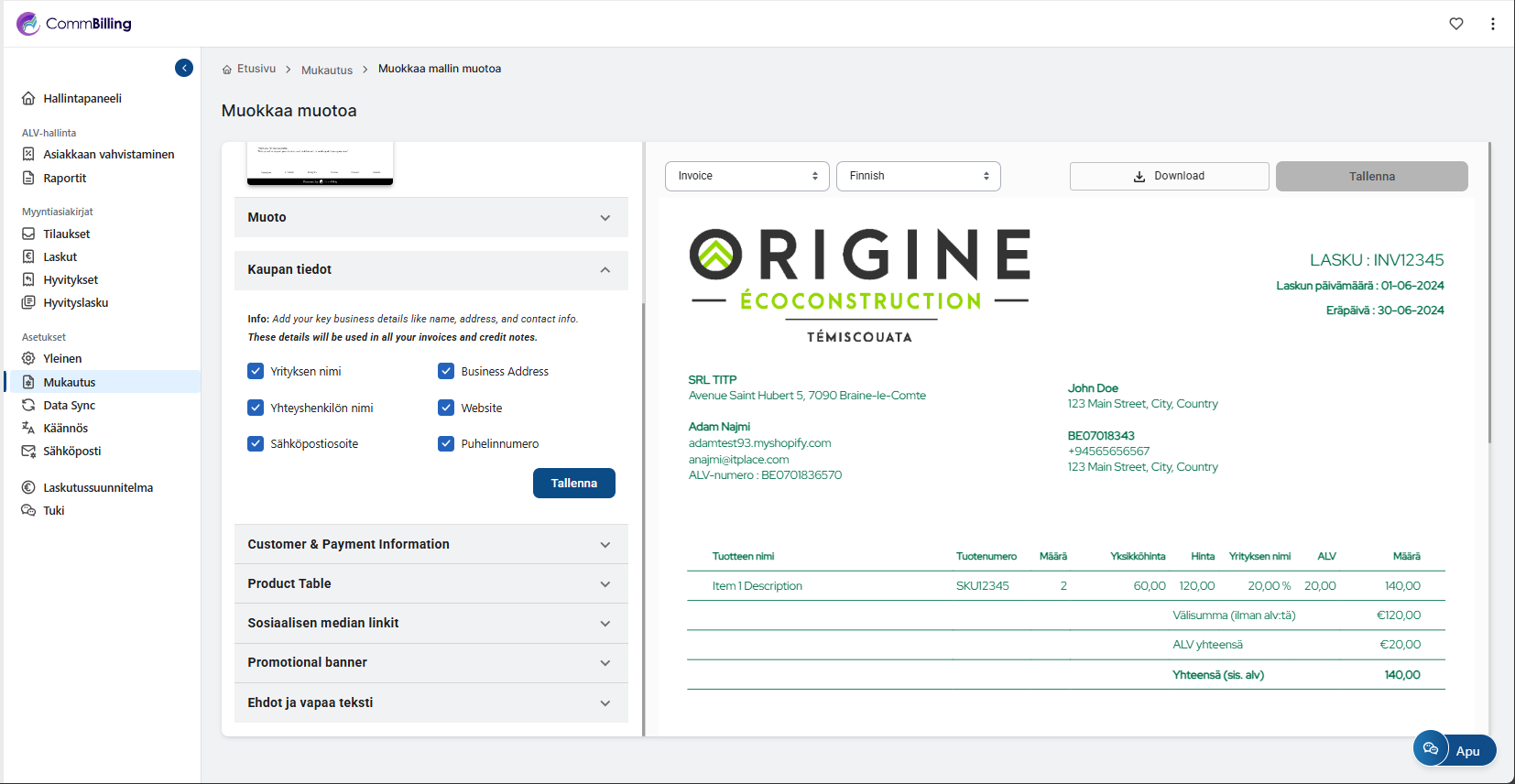Click the Data Sync icon in sidebar
Image resolution: width=1515 pixels, height=784 pixels.
[x=28, y=406]
